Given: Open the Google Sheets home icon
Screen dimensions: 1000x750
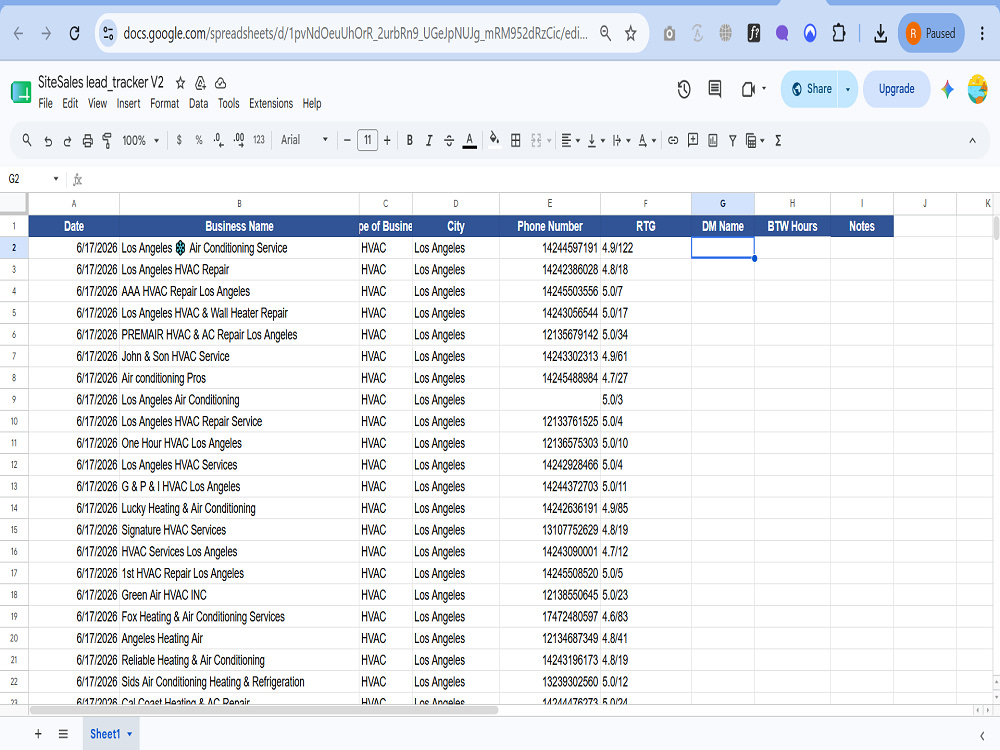Looking at the screenshot, I should click(x=21, y=92).
